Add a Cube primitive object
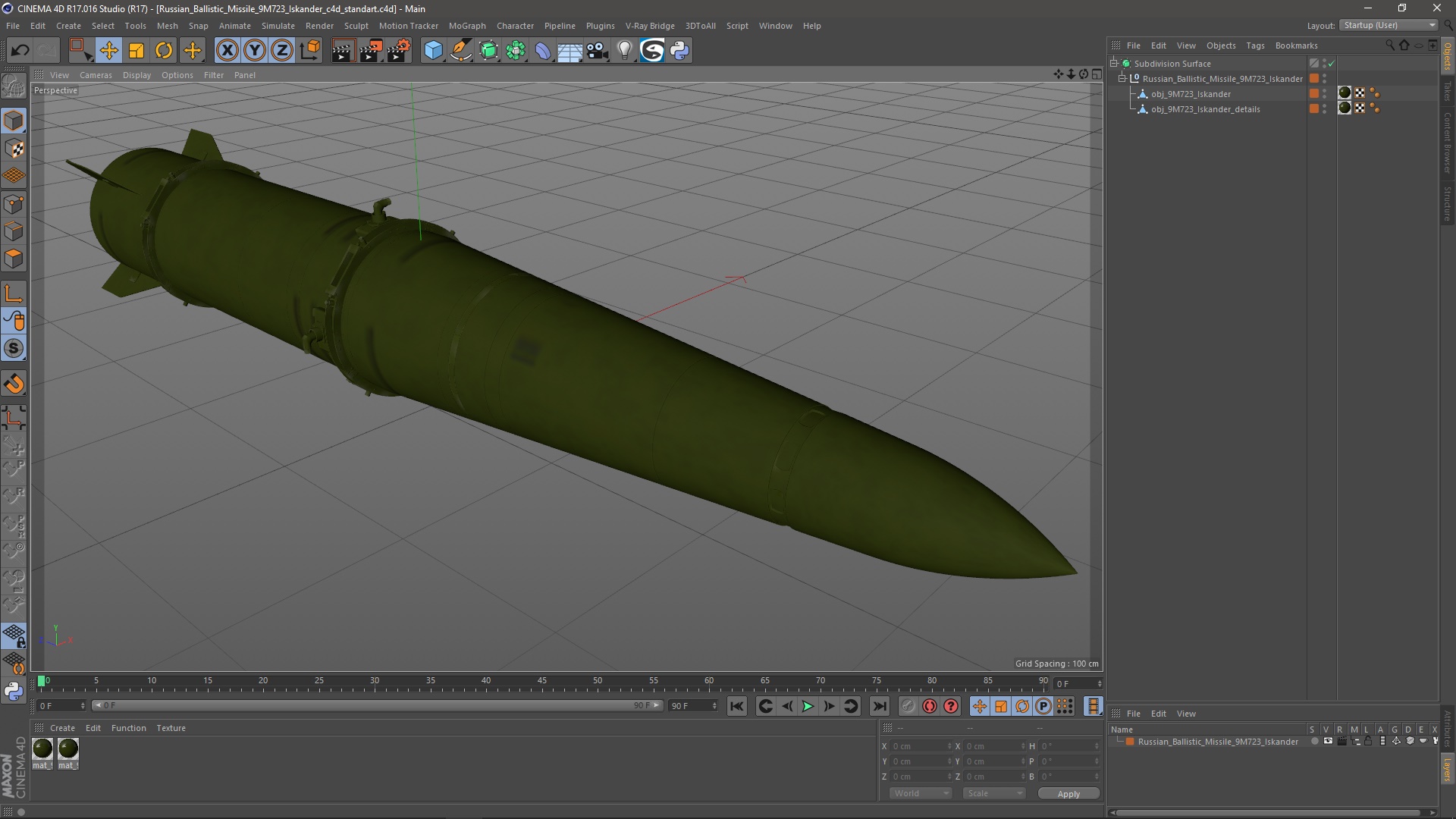Screen dimensions: 1456x819 click(x=433, y=51)
